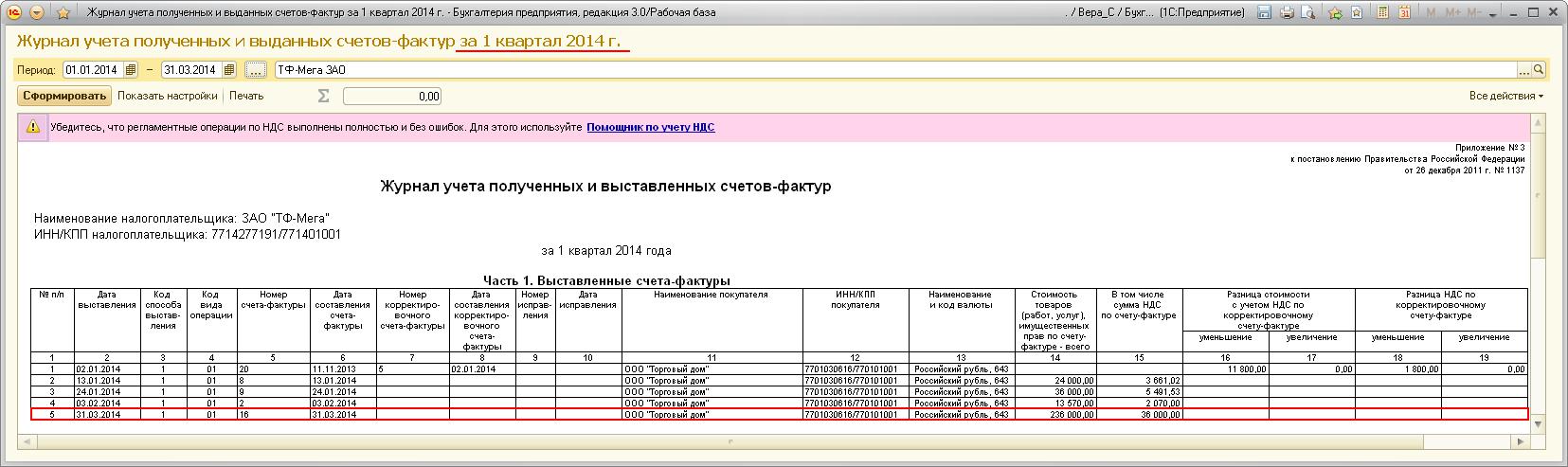Click the period selection ellipsis button
The image size is (1568, 467).
(x=256, y=70)
